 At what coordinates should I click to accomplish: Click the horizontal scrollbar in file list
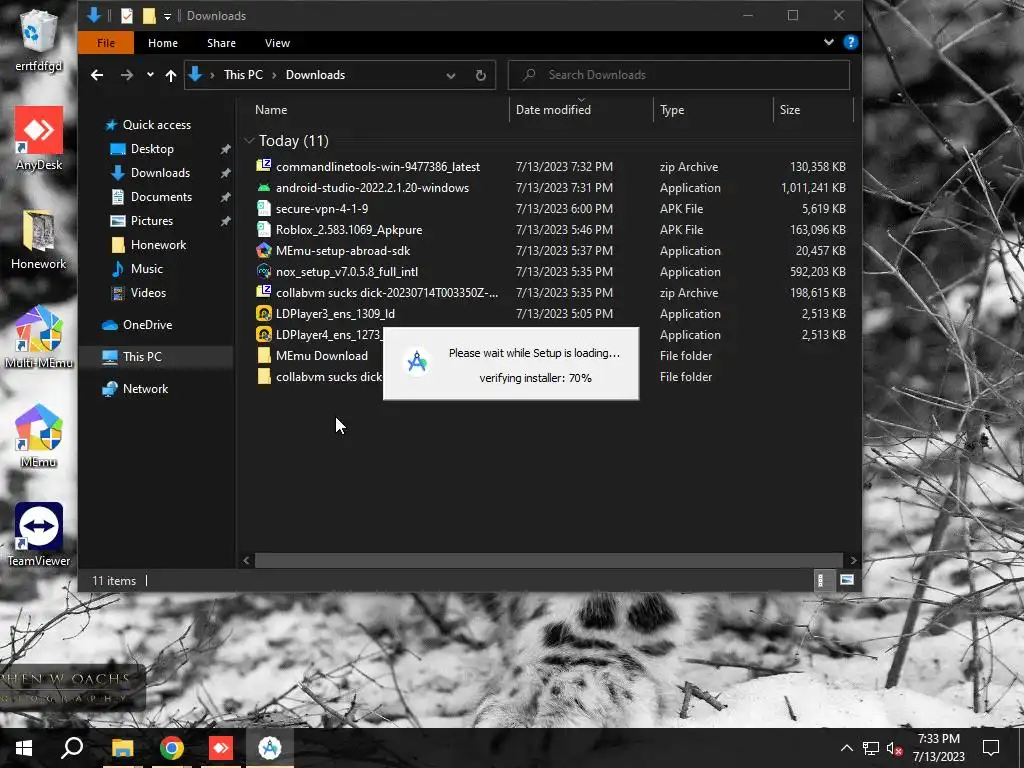coord(549,560)
